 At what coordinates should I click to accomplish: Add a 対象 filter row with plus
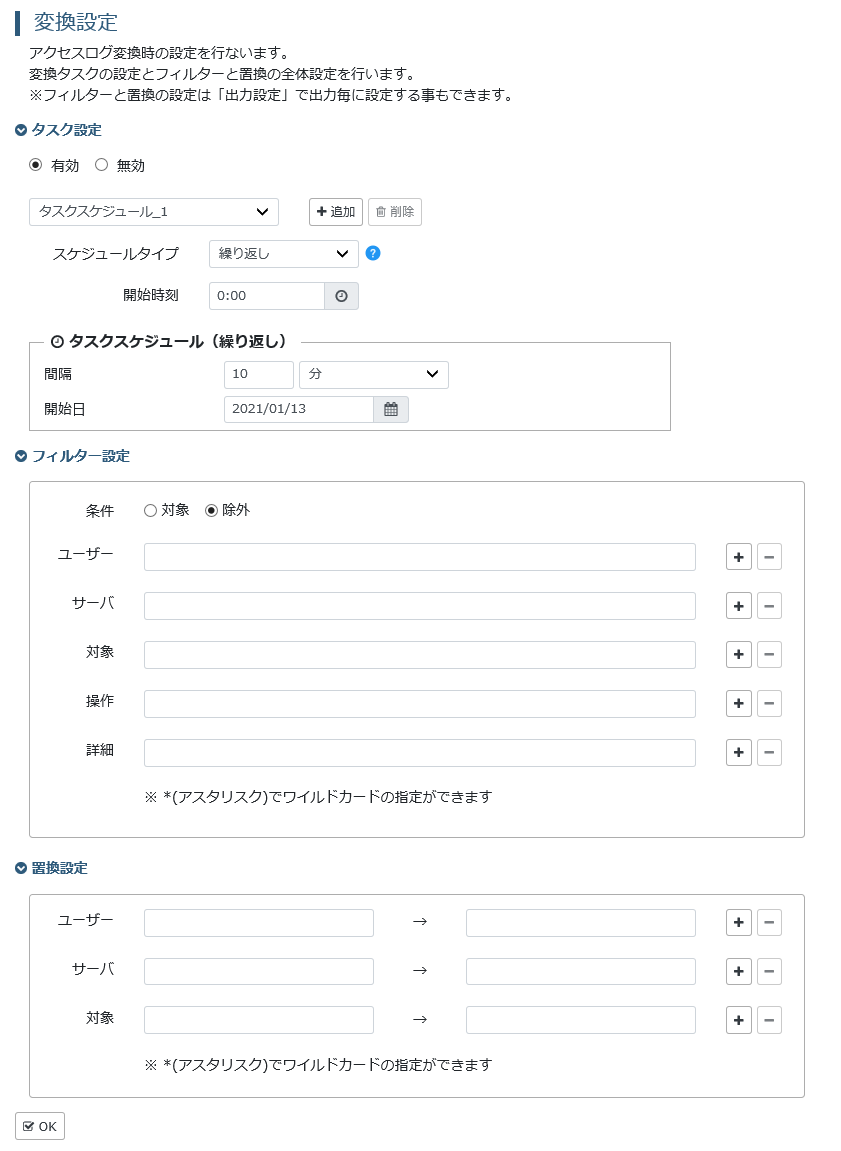(x=738, y=654)
